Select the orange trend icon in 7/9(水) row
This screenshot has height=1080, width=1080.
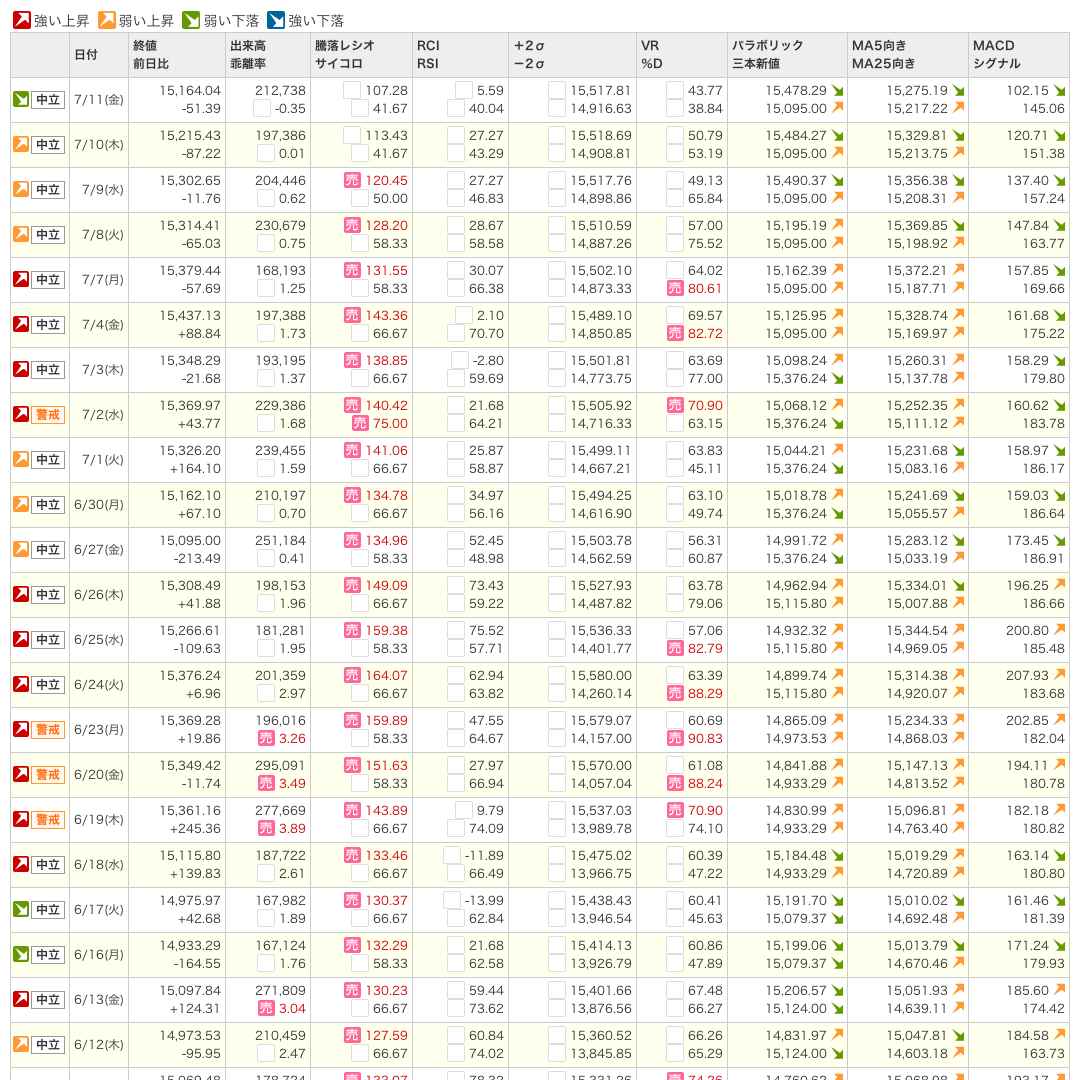pyautogui.click(x=21, y=189)
